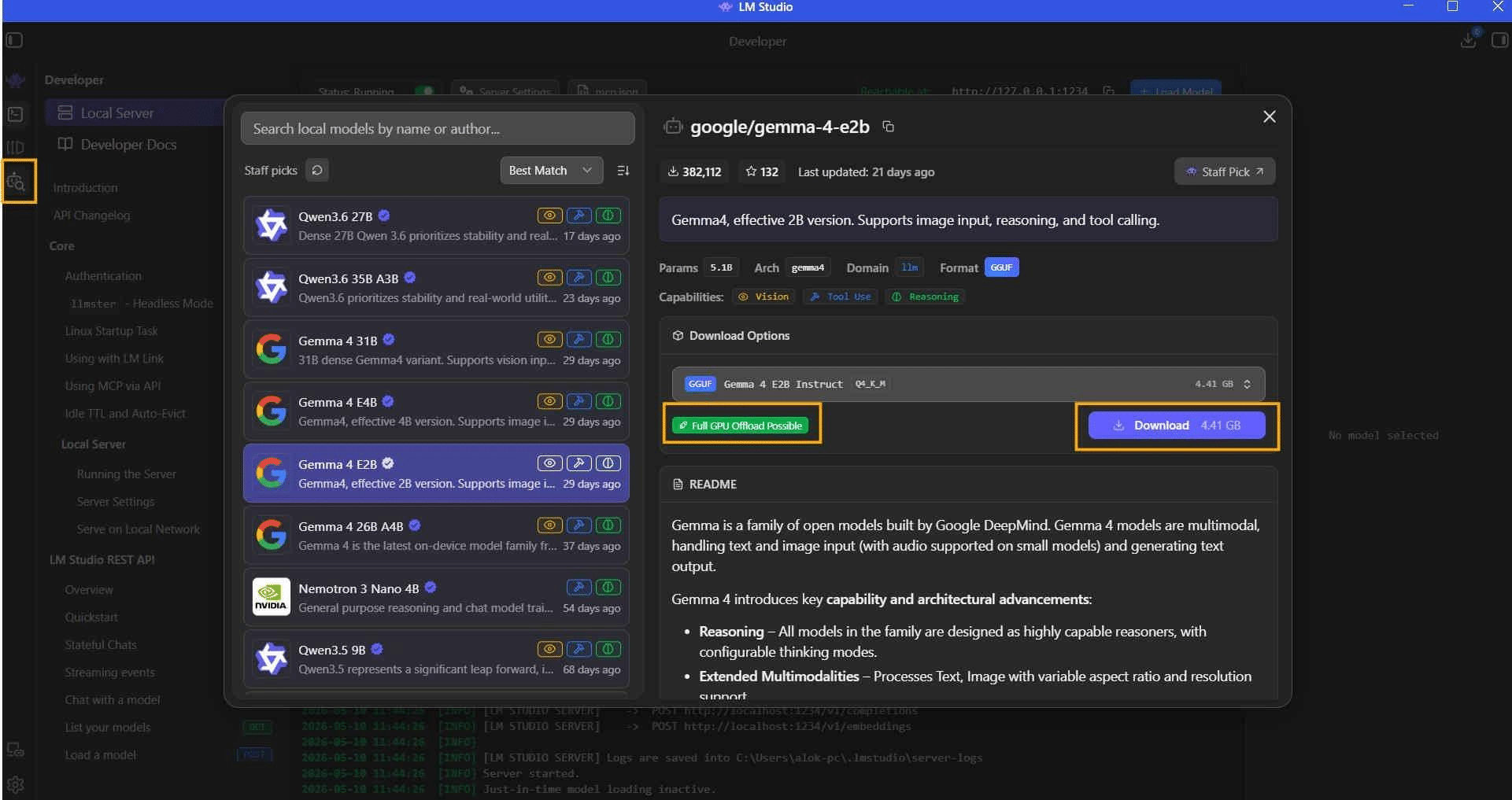Viewport: 1512px width, 800px height.
Task: Open the model search (Discover) icon
Action: tap(17, 182)
